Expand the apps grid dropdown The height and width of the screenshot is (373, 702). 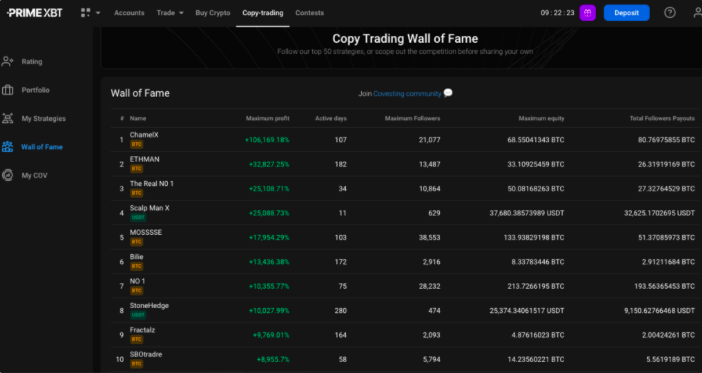(x=90, y=13)
